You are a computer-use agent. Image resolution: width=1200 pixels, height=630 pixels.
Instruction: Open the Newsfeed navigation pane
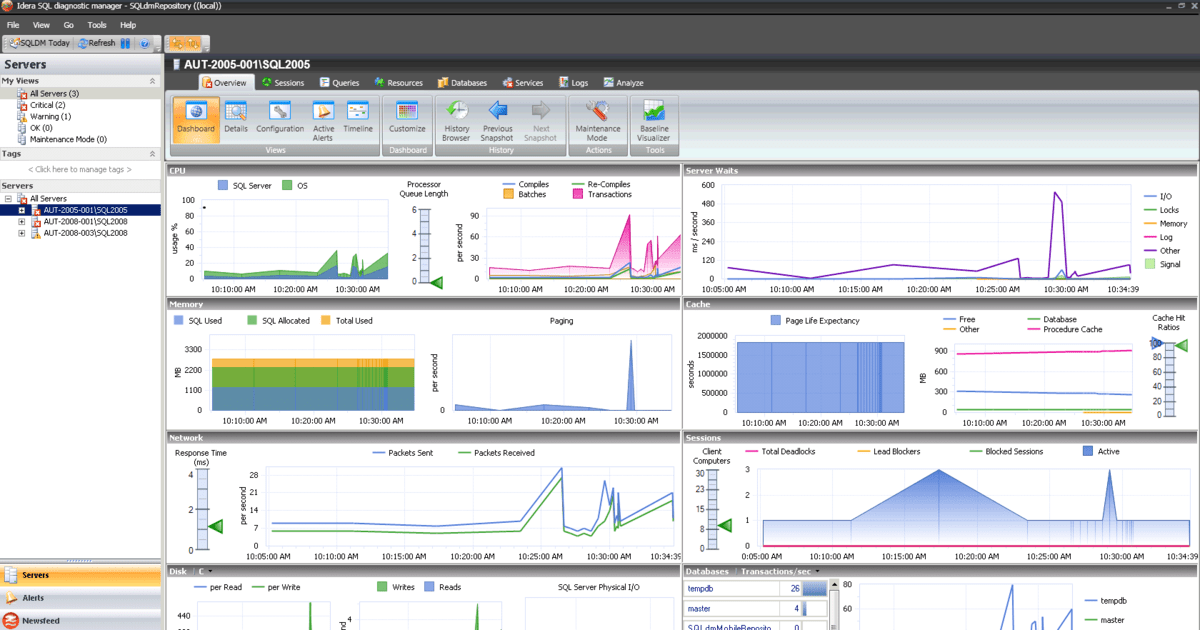point(80,620)
